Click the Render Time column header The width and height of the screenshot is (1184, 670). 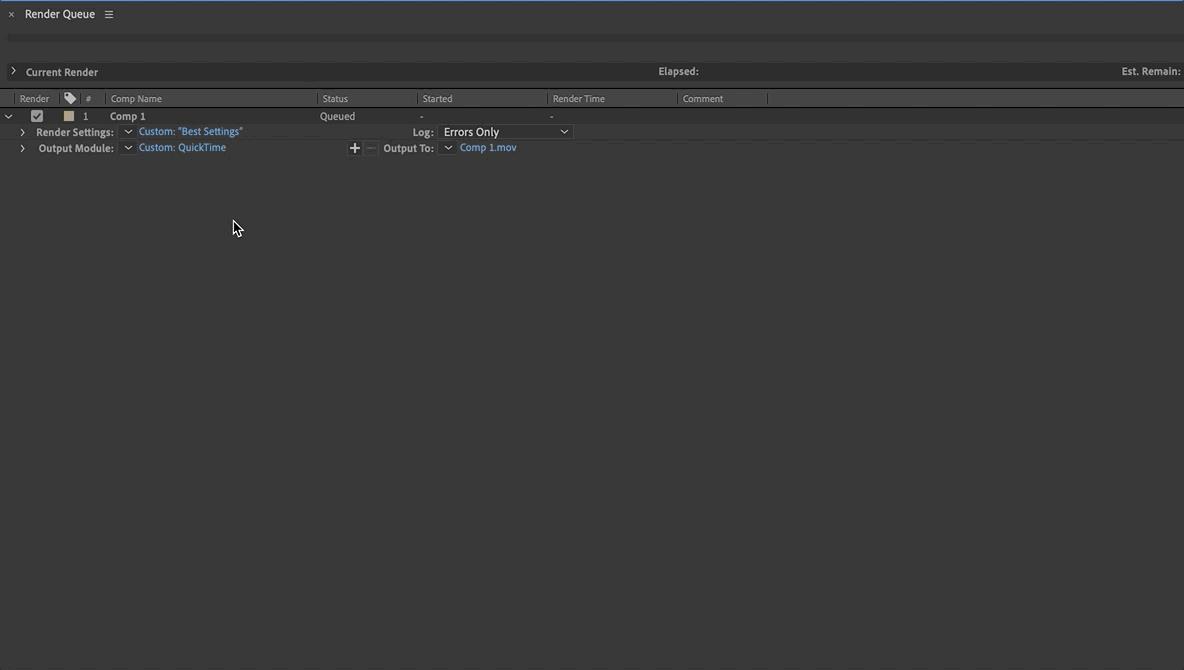coord(578,99)
